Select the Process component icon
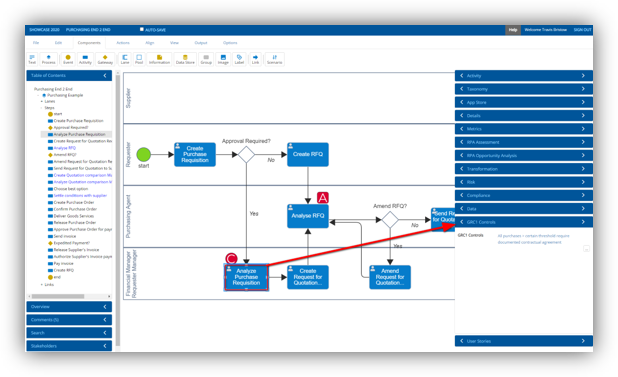Viewport: 618px width, 377px height. click(x=48, y=59)
